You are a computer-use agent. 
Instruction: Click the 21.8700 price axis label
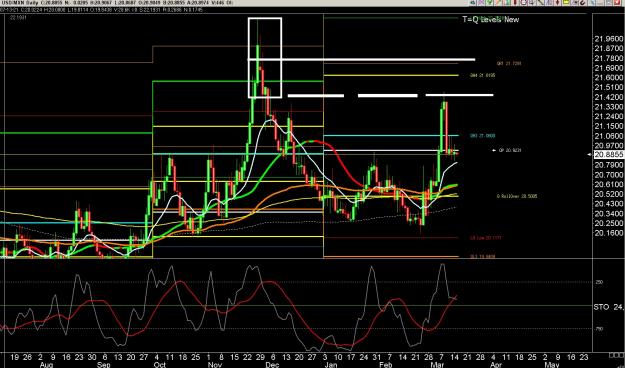click(609, 49)
